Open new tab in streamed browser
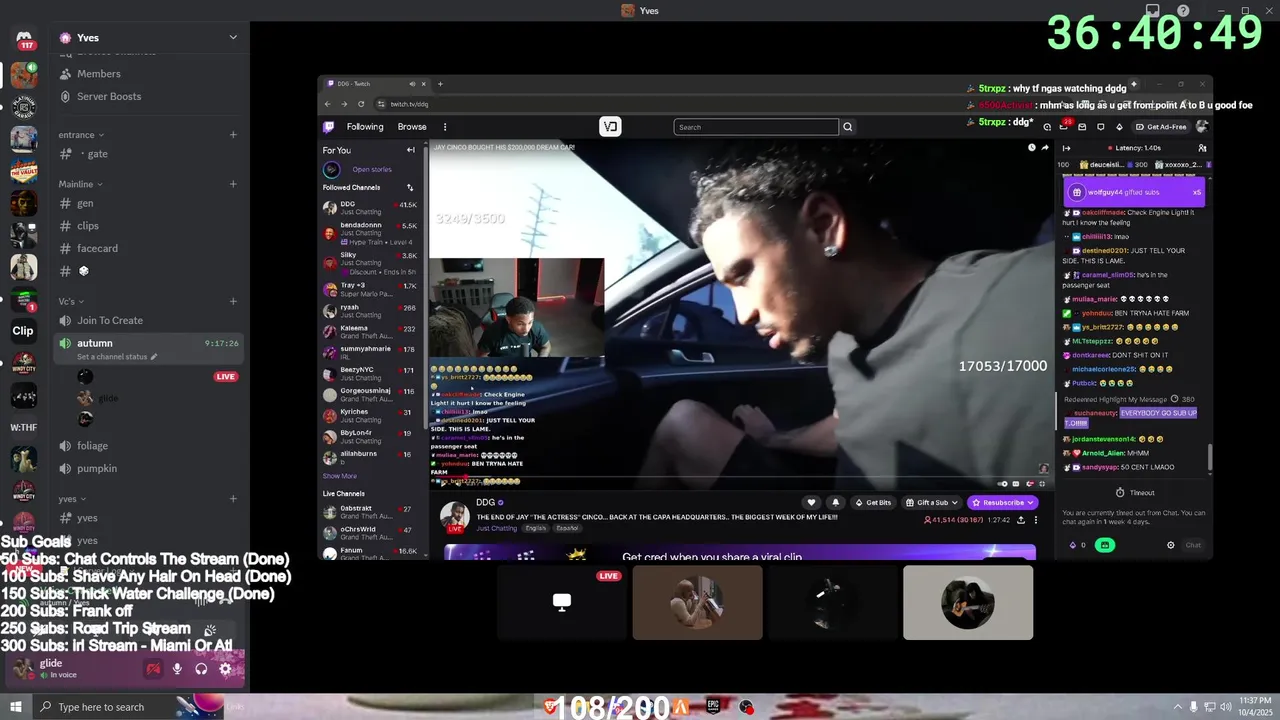1280x720 pixels. point(440,84)
